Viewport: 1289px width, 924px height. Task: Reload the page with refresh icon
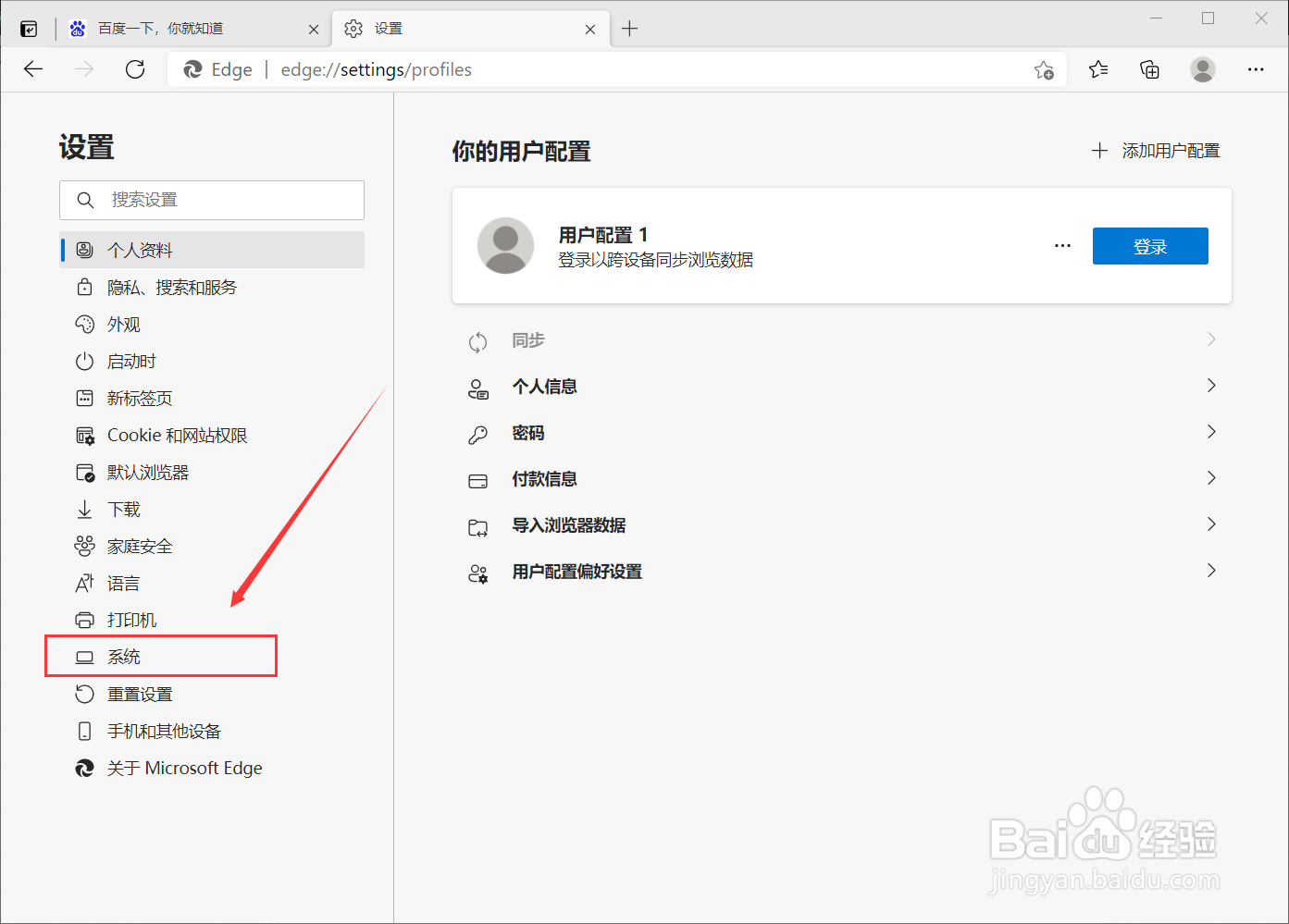135,69
